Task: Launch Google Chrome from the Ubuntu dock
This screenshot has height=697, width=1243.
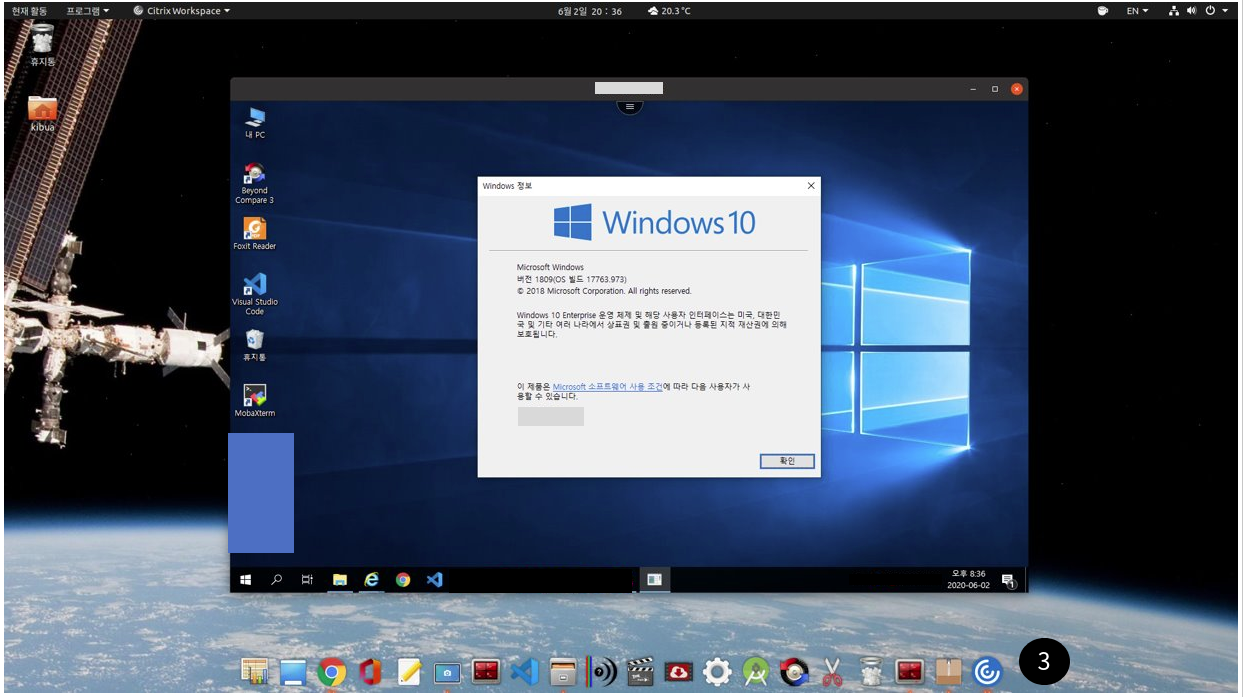Action: pos(331,672)
